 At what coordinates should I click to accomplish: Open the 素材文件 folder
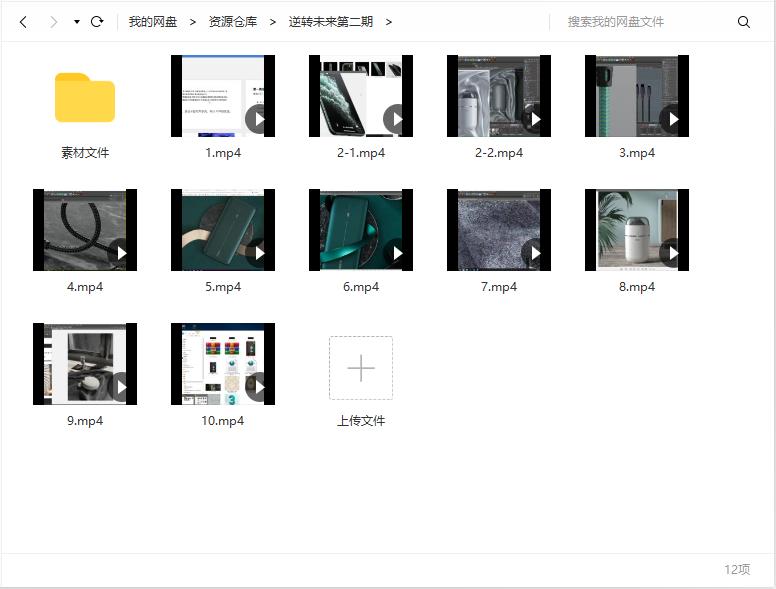pos(85,98)
